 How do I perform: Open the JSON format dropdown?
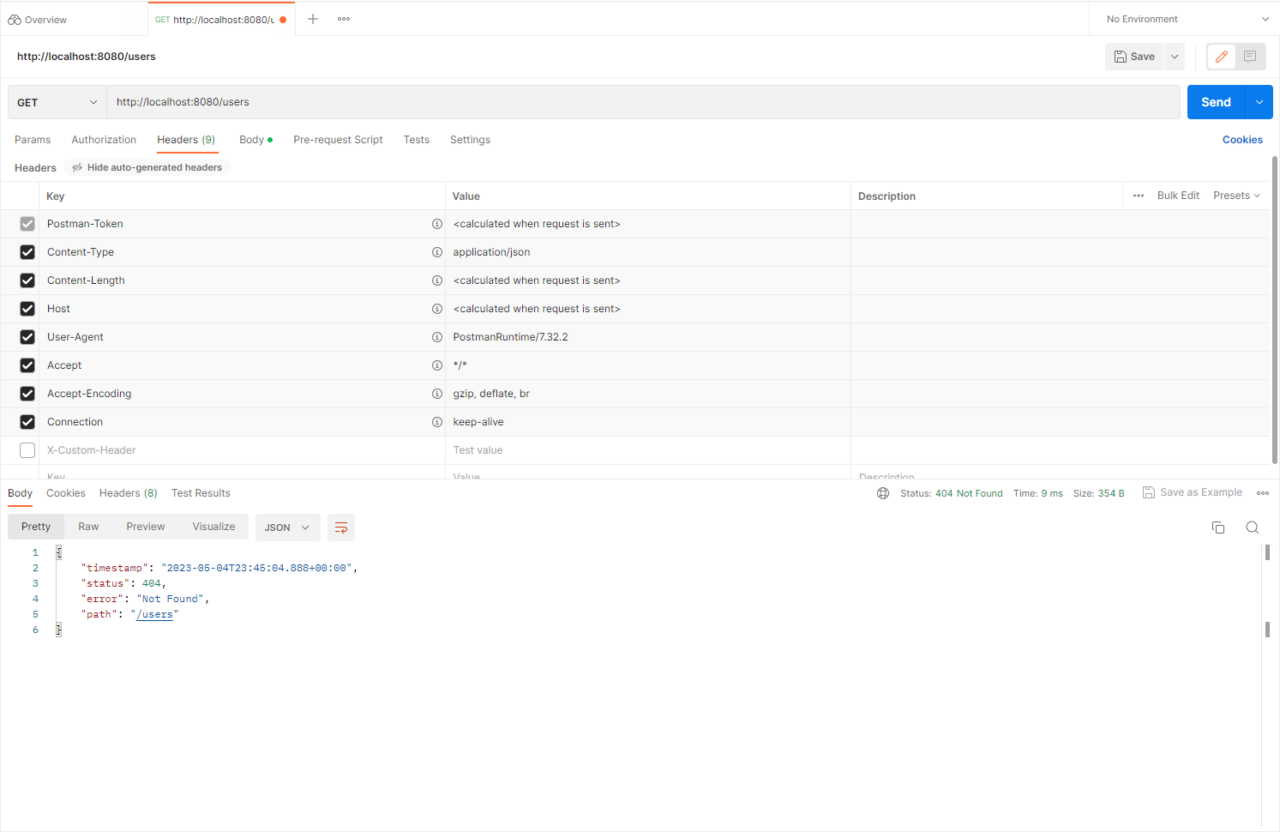pyautogui.click(x=287, y=527)
